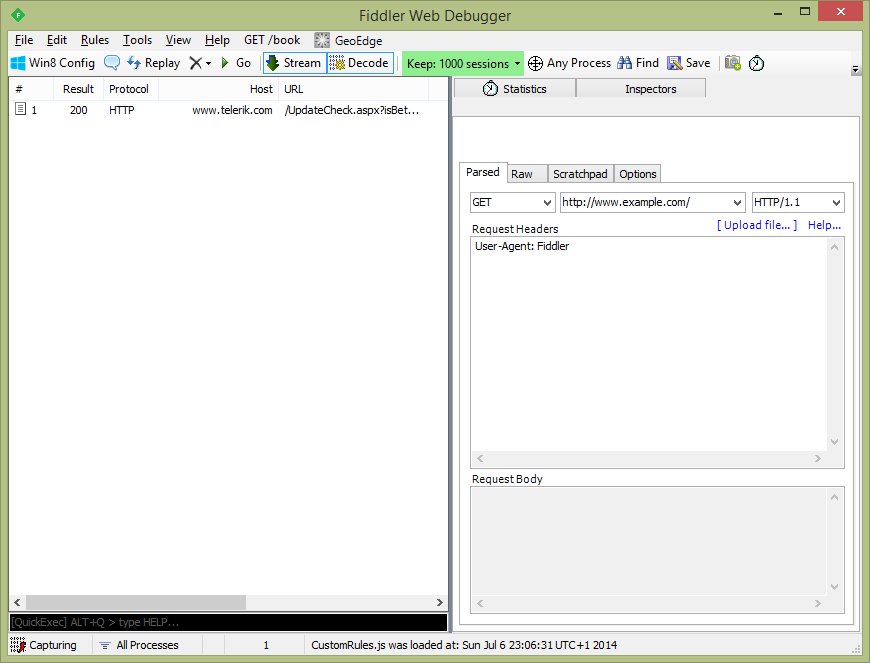Image resolution: width=870 pixels, height=663 pixels.
Task: Click the Comment speech bubble icon
Action: (112, 63)
